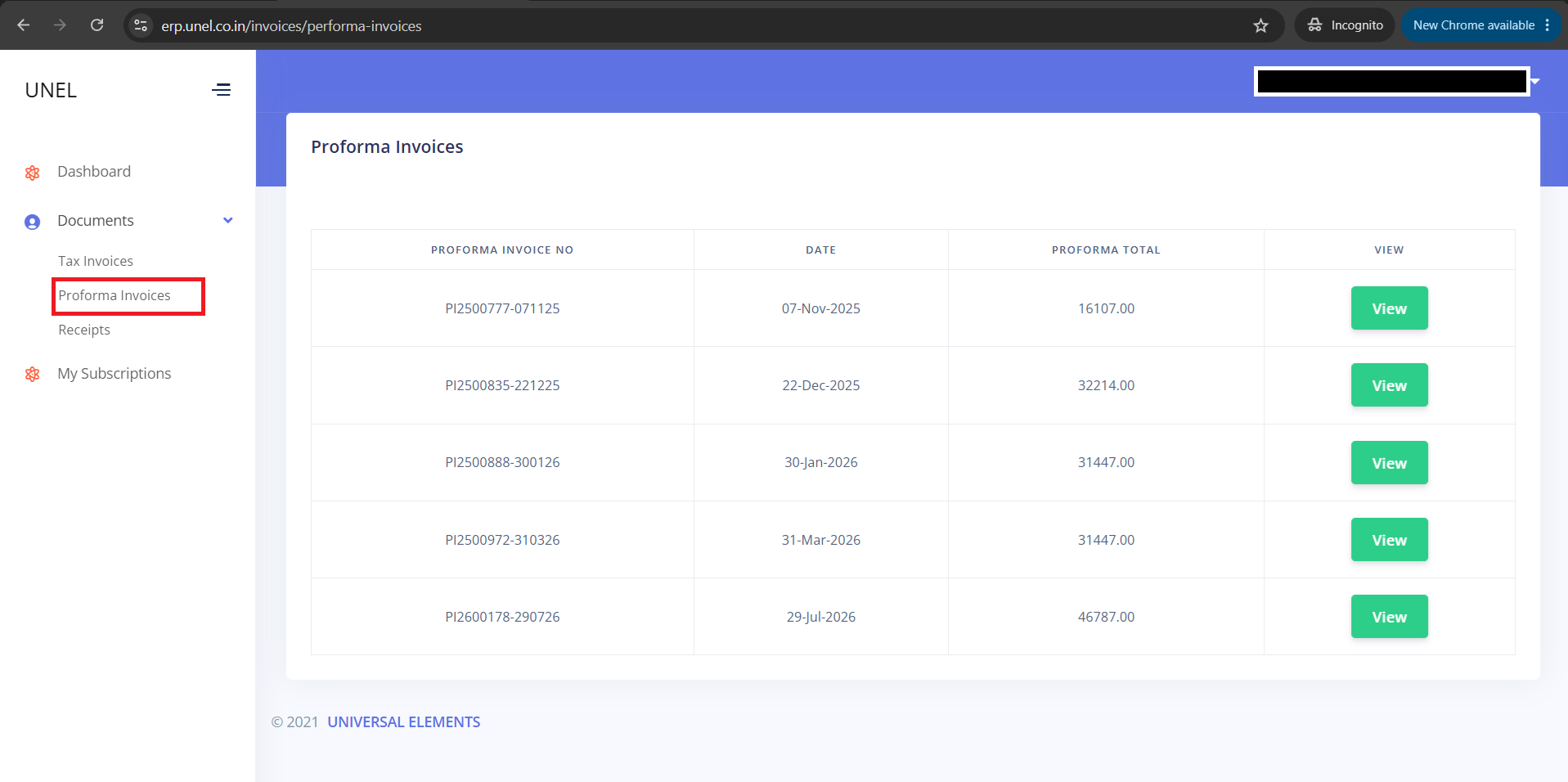Click the browser back arrow
The width and height of the screenshot is (1568, 782).
tap(24, 25)
